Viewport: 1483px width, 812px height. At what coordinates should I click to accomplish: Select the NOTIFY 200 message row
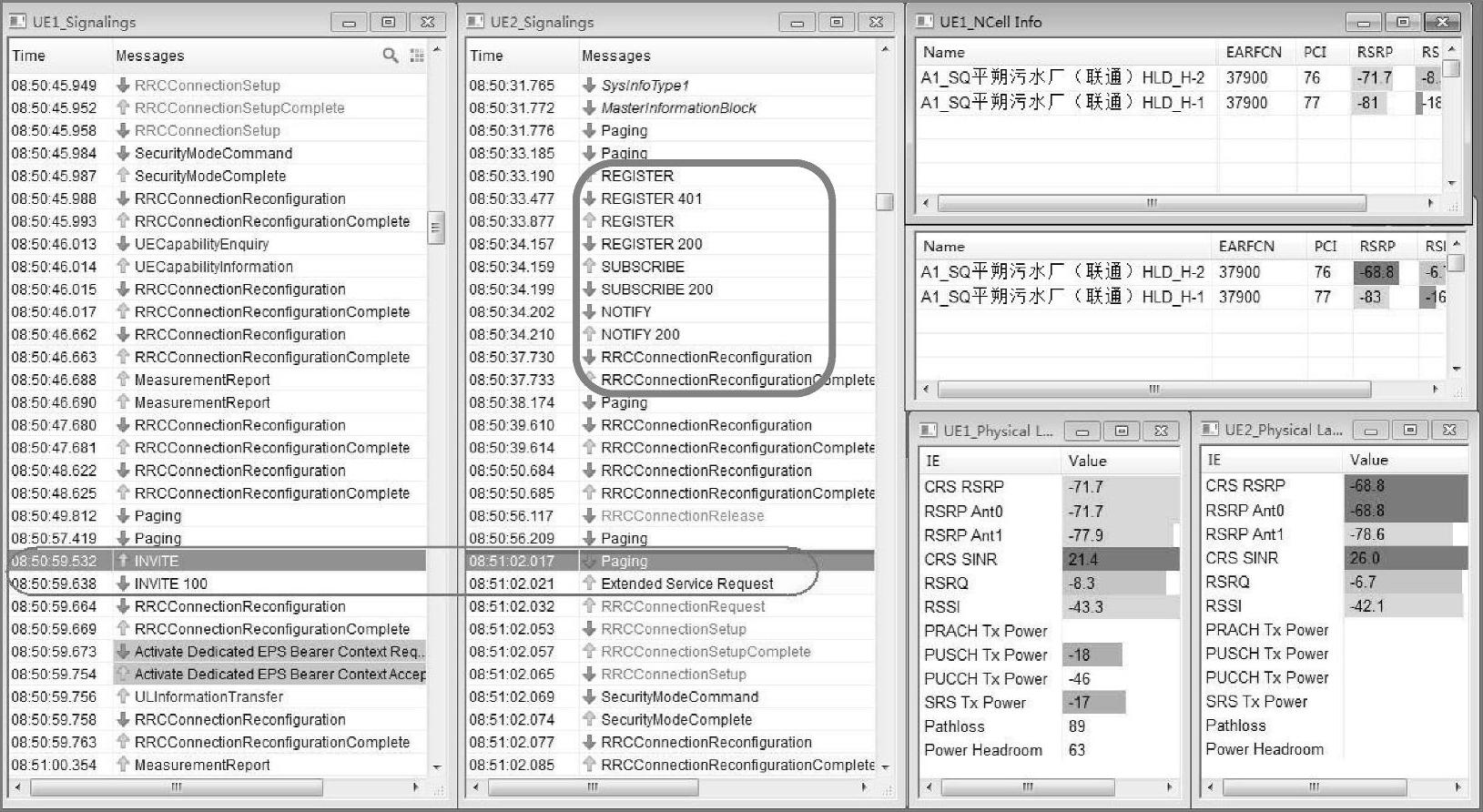[671, 334]
